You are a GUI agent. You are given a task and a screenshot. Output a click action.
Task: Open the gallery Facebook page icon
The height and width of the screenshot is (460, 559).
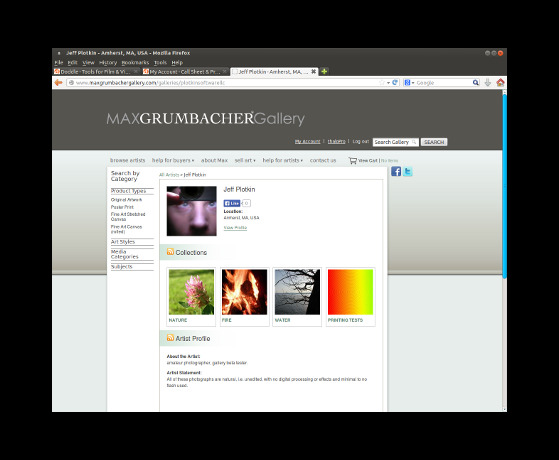396,172
